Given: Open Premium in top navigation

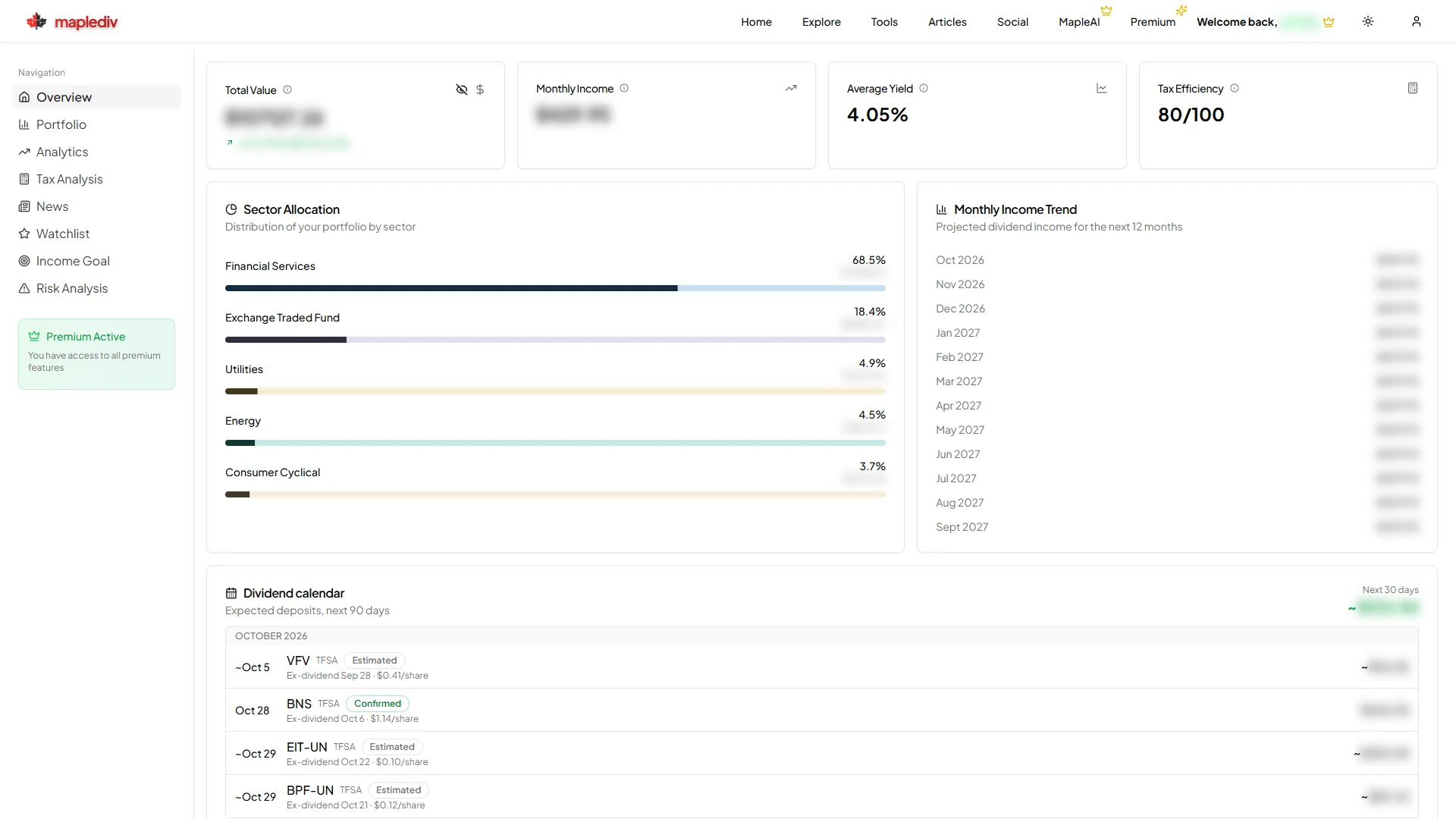Looking at the screenshot, I should tap(1153, 22).
